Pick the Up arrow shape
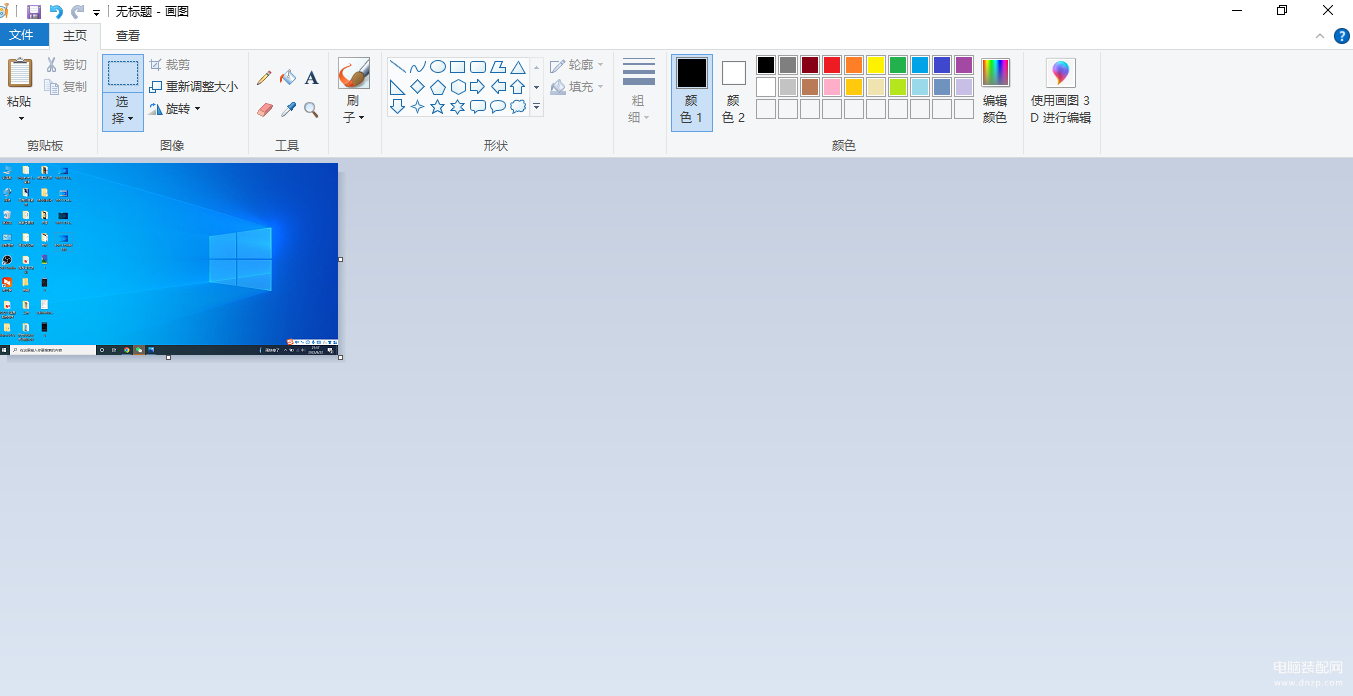1353x696 pixels. [x=518, y=87]
